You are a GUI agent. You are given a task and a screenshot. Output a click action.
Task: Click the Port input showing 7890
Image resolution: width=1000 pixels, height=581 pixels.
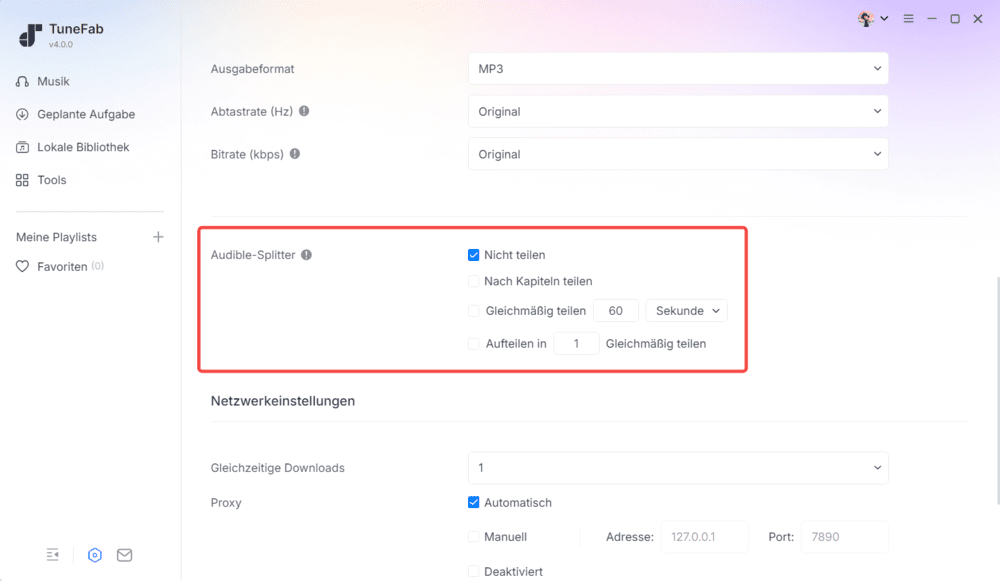[845, 537]
